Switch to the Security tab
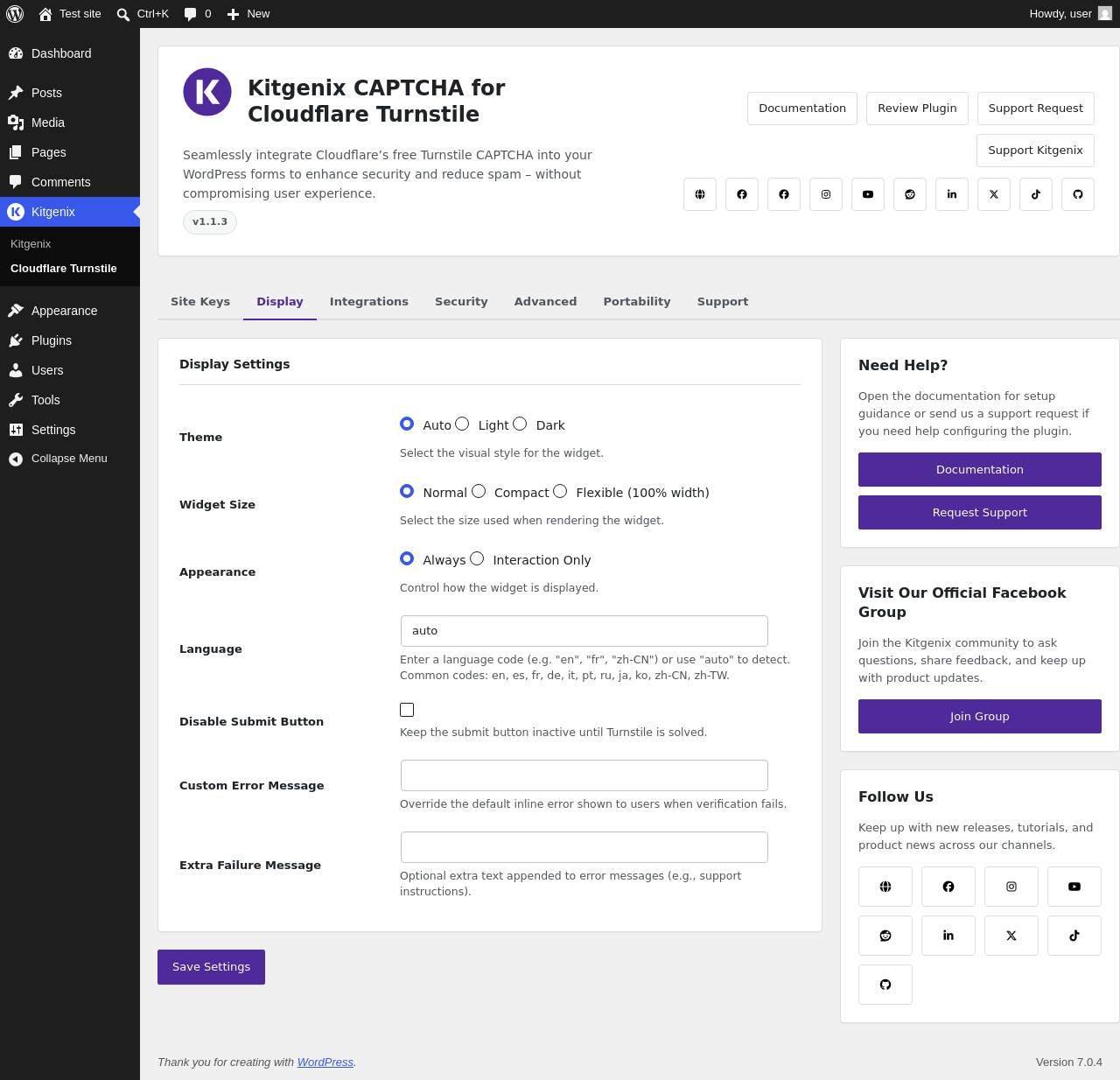This screenshot has height=1080, width=1120. point(461,302)
